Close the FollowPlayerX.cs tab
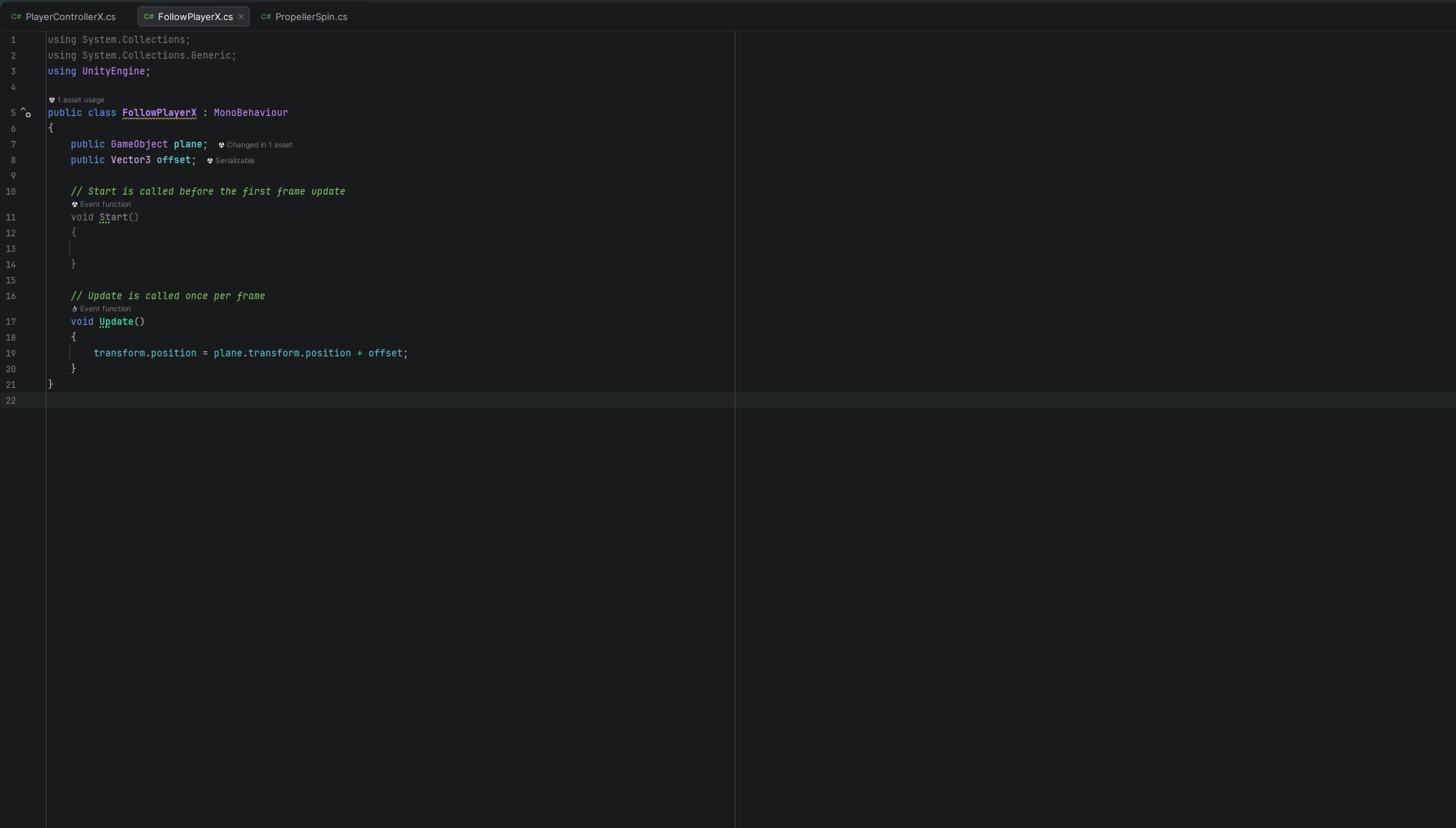The height and width of the screenshot is (828, 1456). [241, 16]
